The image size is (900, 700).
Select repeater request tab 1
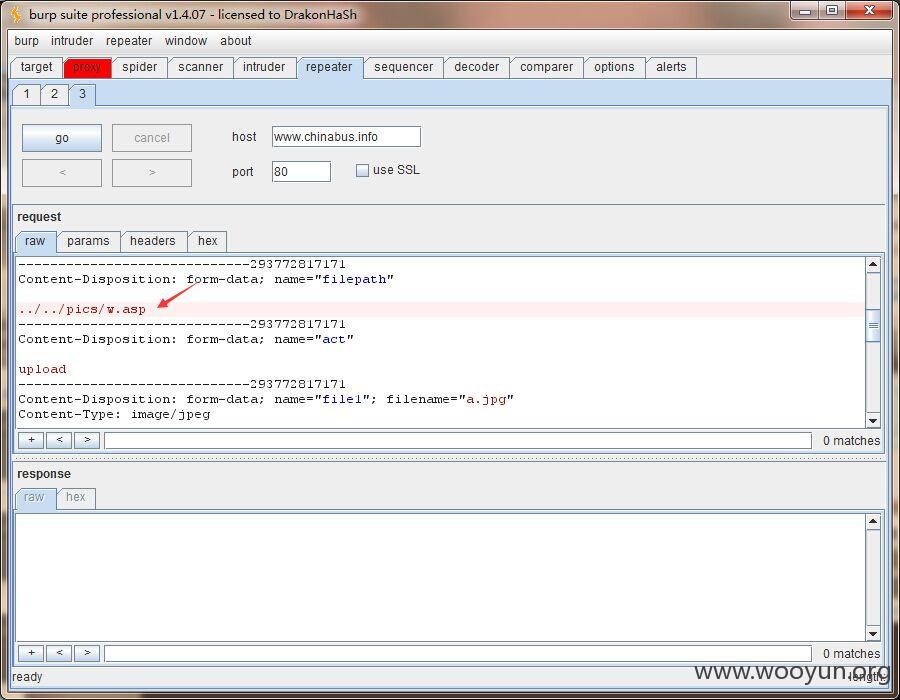pos(26,94)
